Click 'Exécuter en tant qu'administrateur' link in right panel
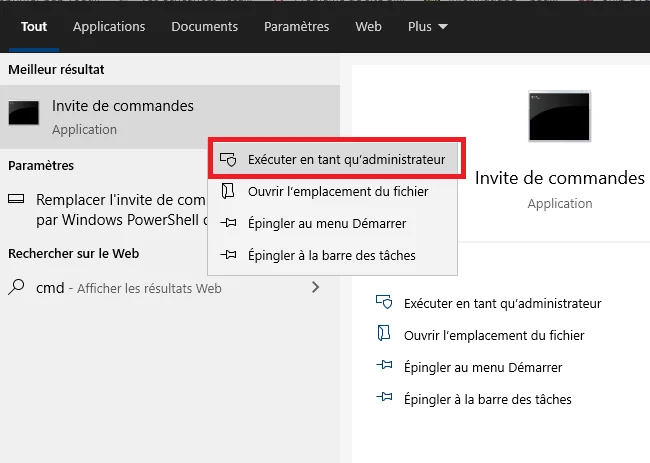 pos(502,303)
